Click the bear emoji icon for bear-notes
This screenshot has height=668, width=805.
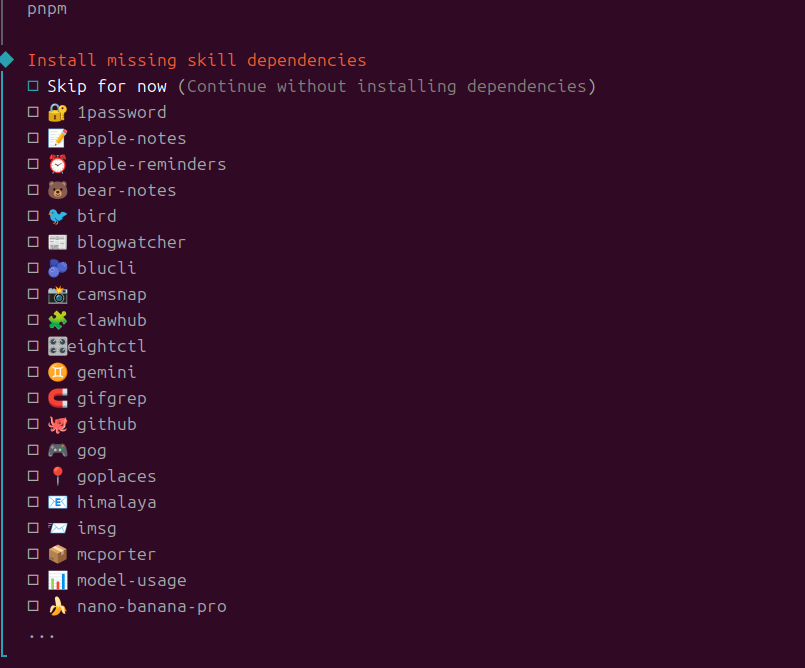click(x=57, y=190)
